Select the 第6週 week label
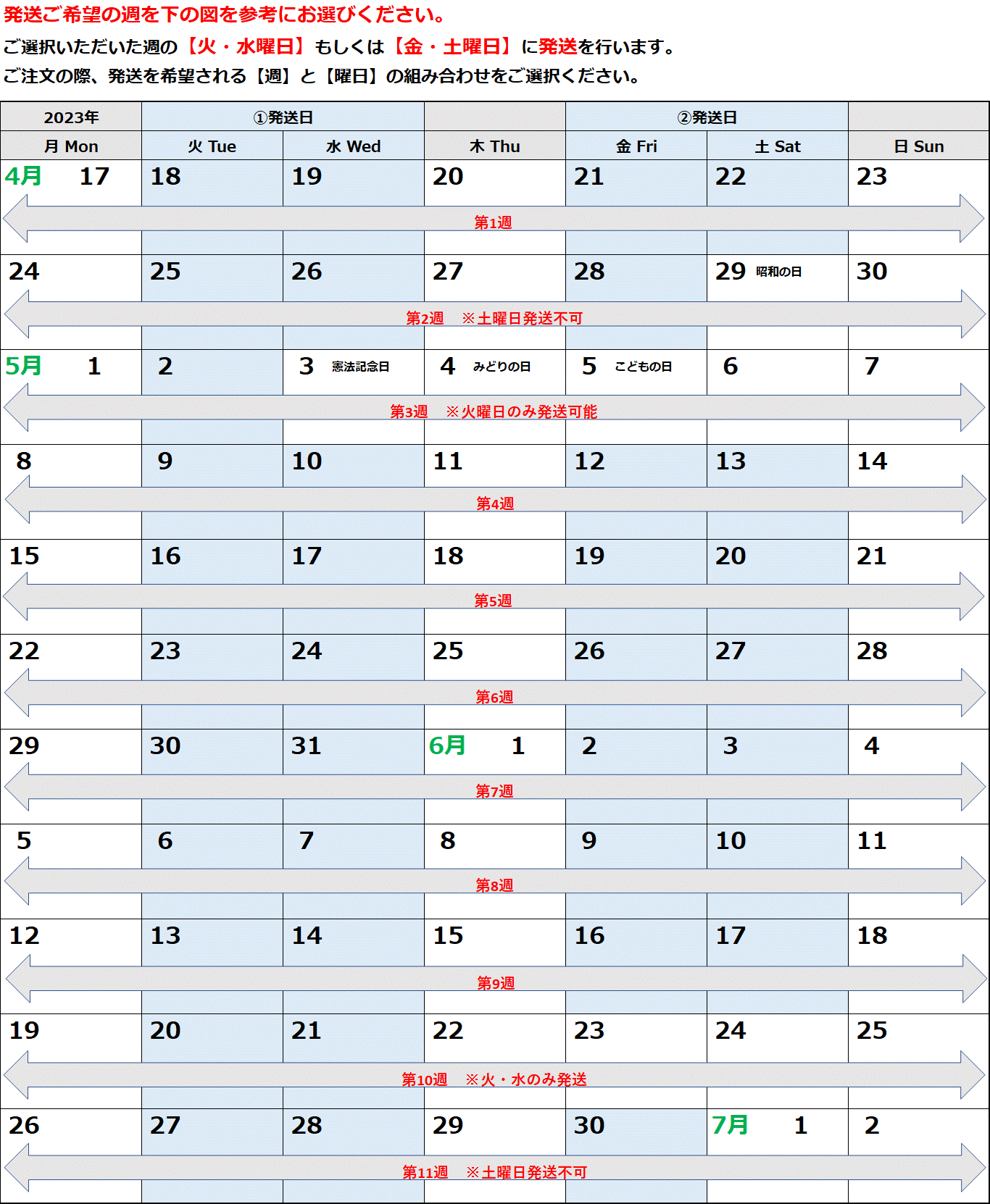Screen dimensions: 990x1204 pos(494,697)
